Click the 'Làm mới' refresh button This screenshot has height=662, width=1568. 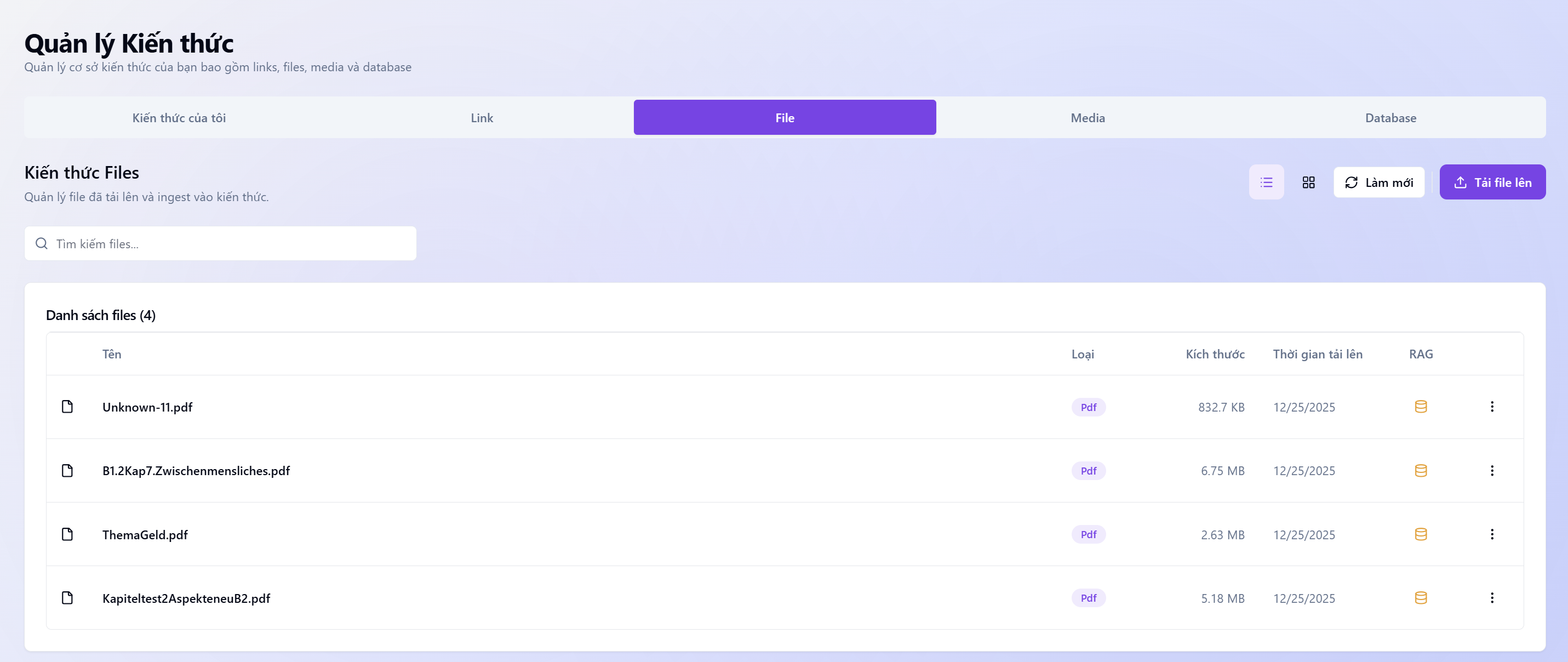(1378, 182)
